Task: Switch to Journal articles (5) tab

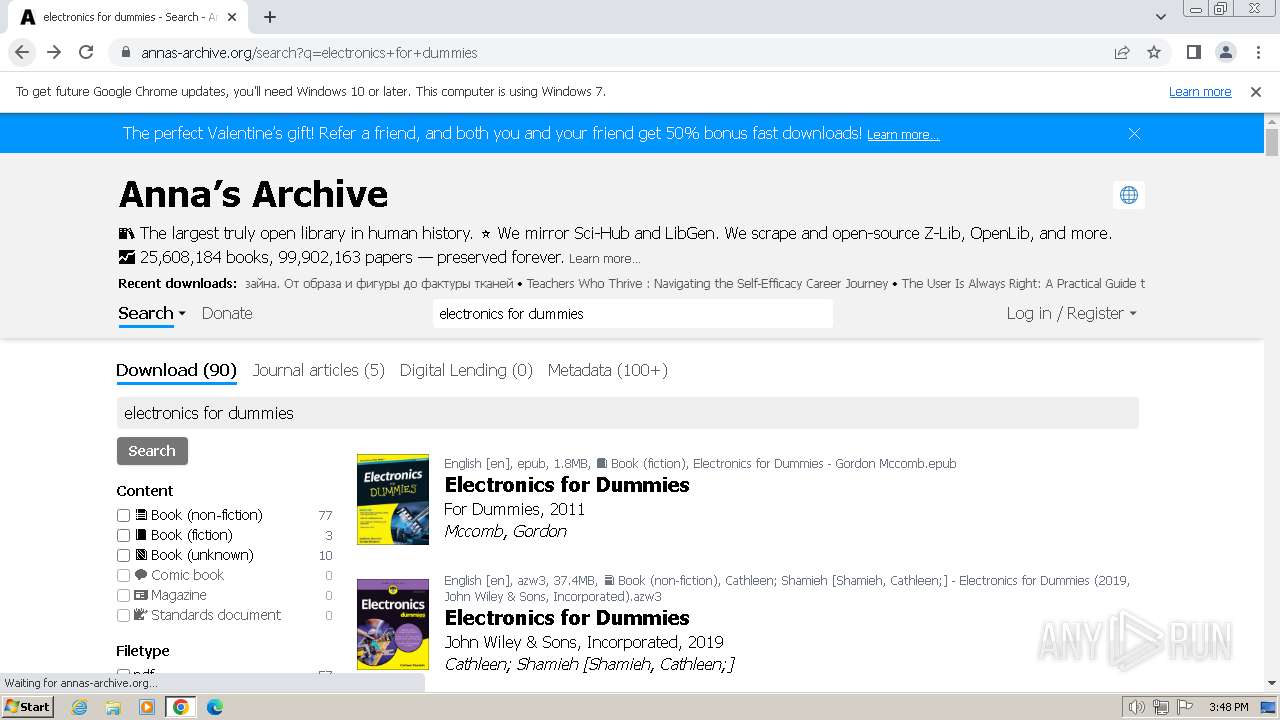Action: pyautogui.click(x=318, y=370)
